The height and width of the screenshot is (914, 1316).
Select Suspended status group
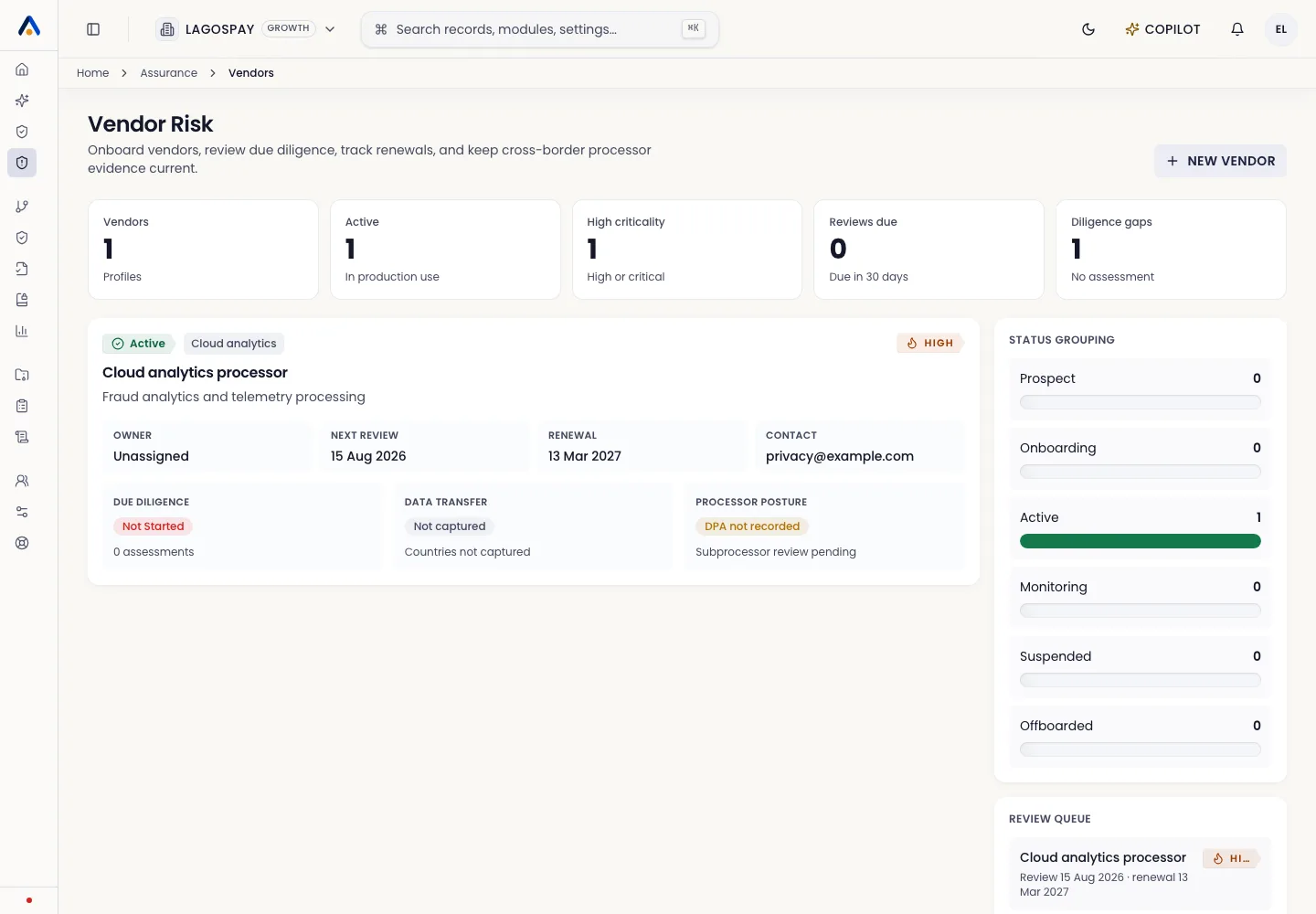1141,667
